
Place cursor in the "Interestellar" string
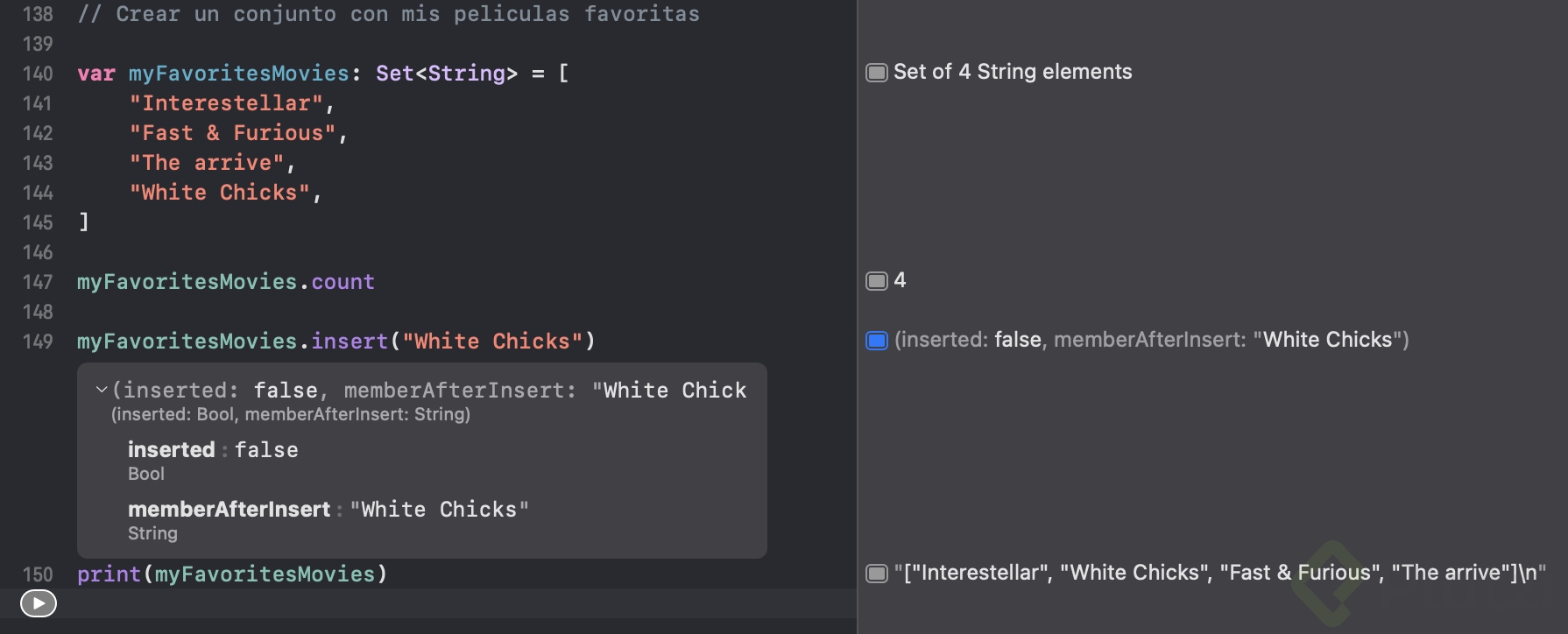tap(226, 103)
